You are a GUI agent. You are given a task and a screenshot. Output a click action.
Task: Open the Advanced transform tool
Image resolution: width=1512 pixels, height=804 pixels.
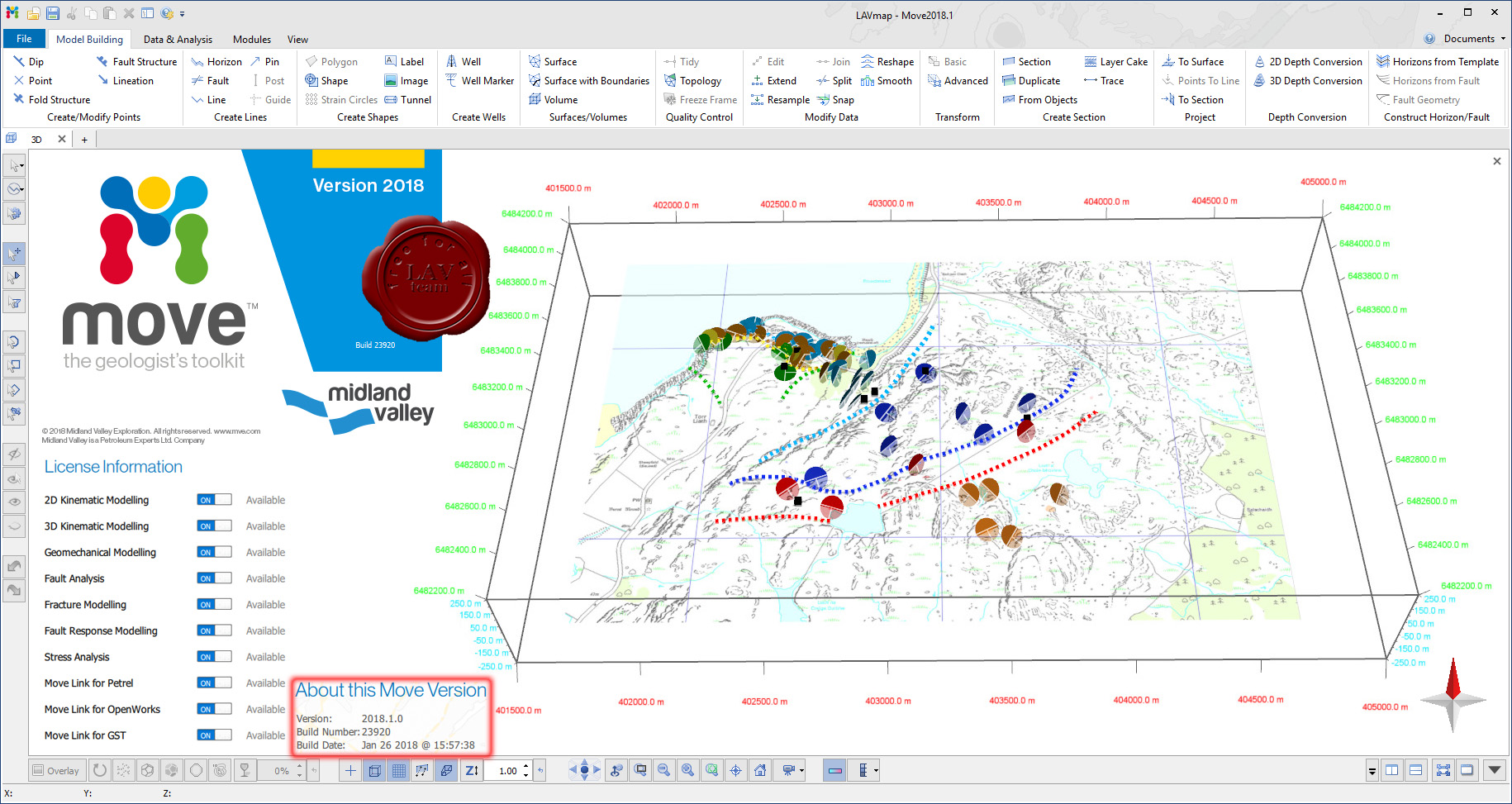click(958, 80)
